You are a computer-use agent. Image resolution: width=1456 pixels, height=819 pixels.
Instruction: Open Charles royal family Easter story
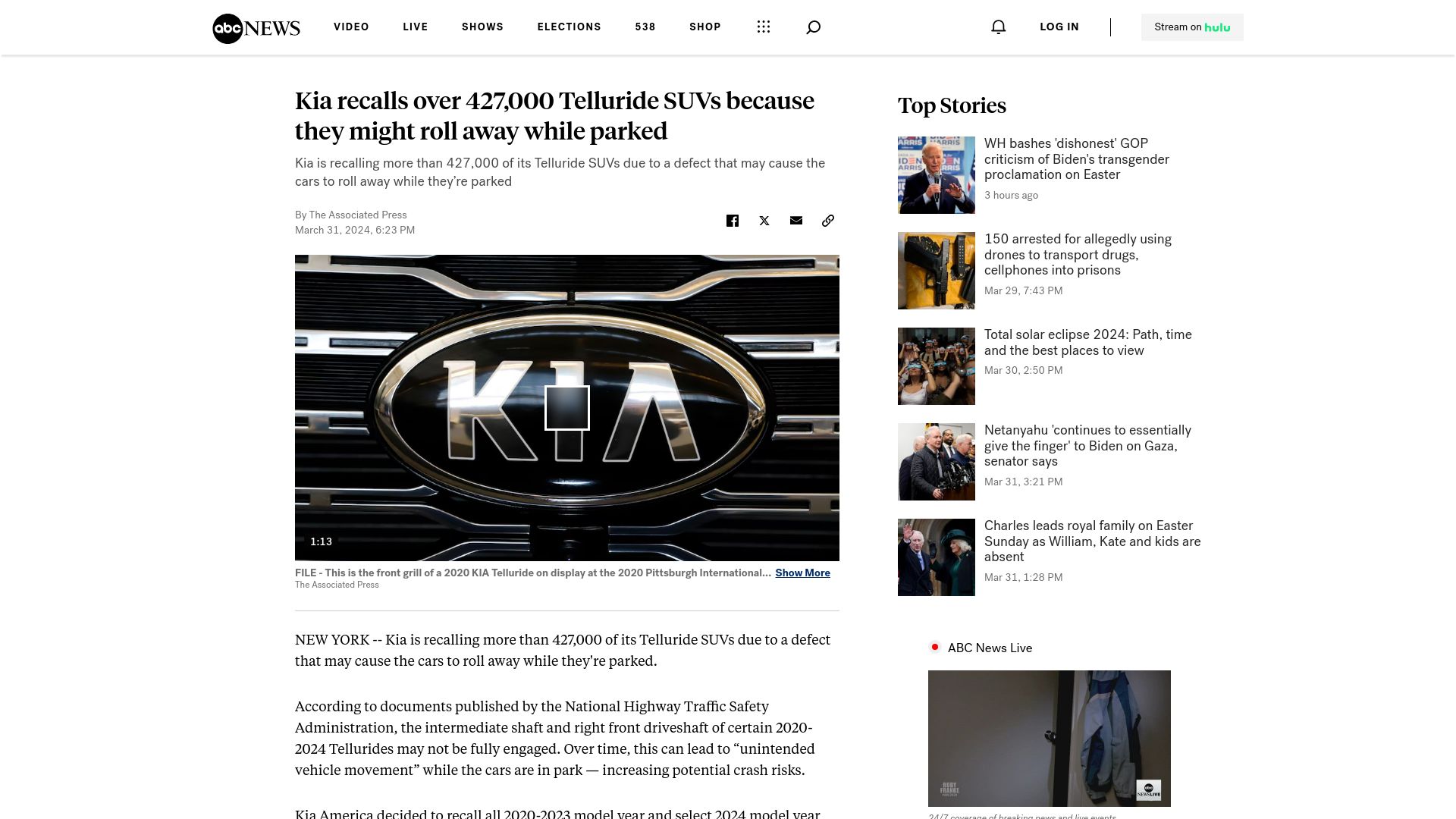click(1092, 541)
